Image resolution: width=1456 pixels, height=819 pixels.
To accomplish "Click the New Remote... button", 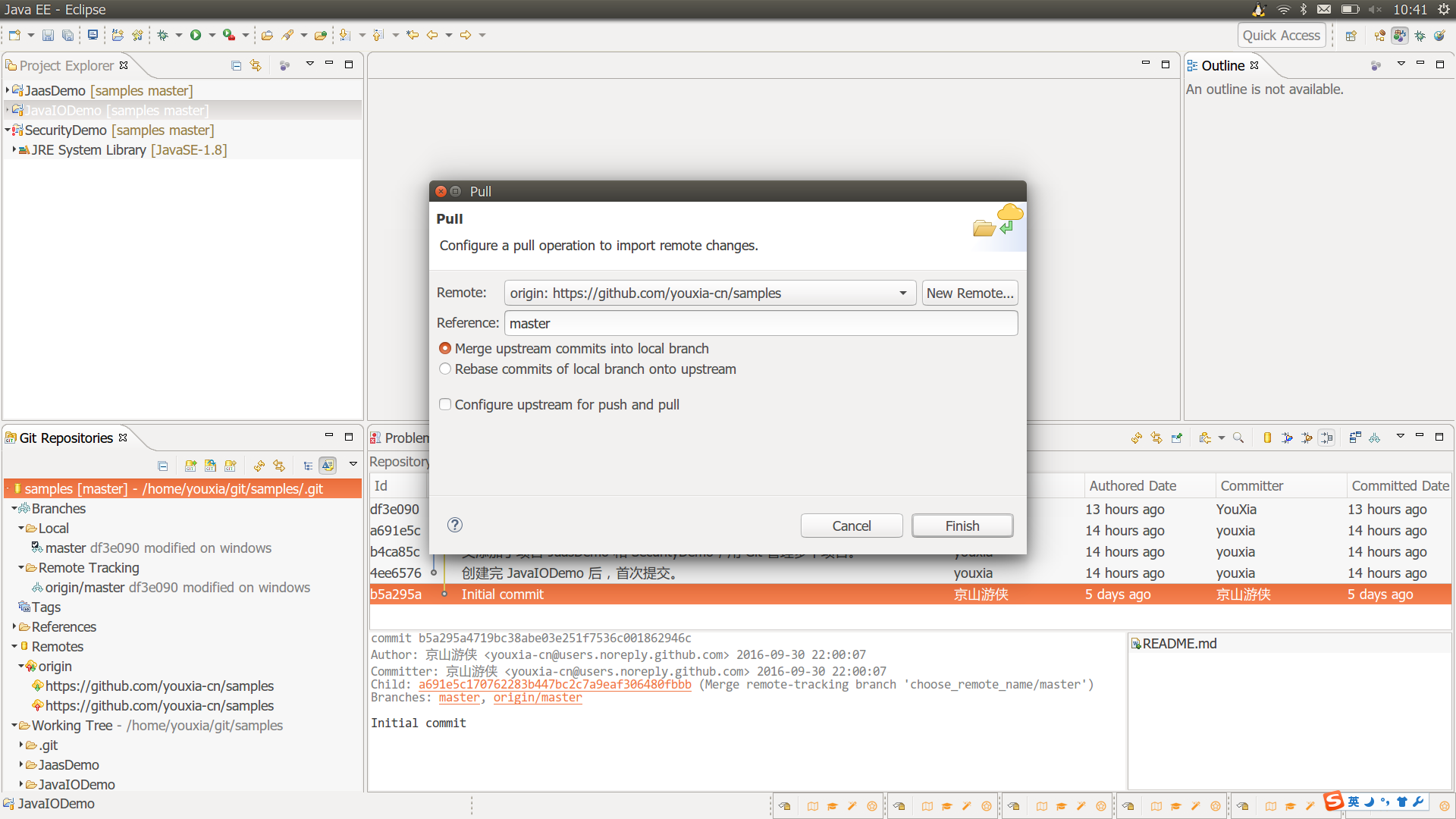I will [970, 293].
